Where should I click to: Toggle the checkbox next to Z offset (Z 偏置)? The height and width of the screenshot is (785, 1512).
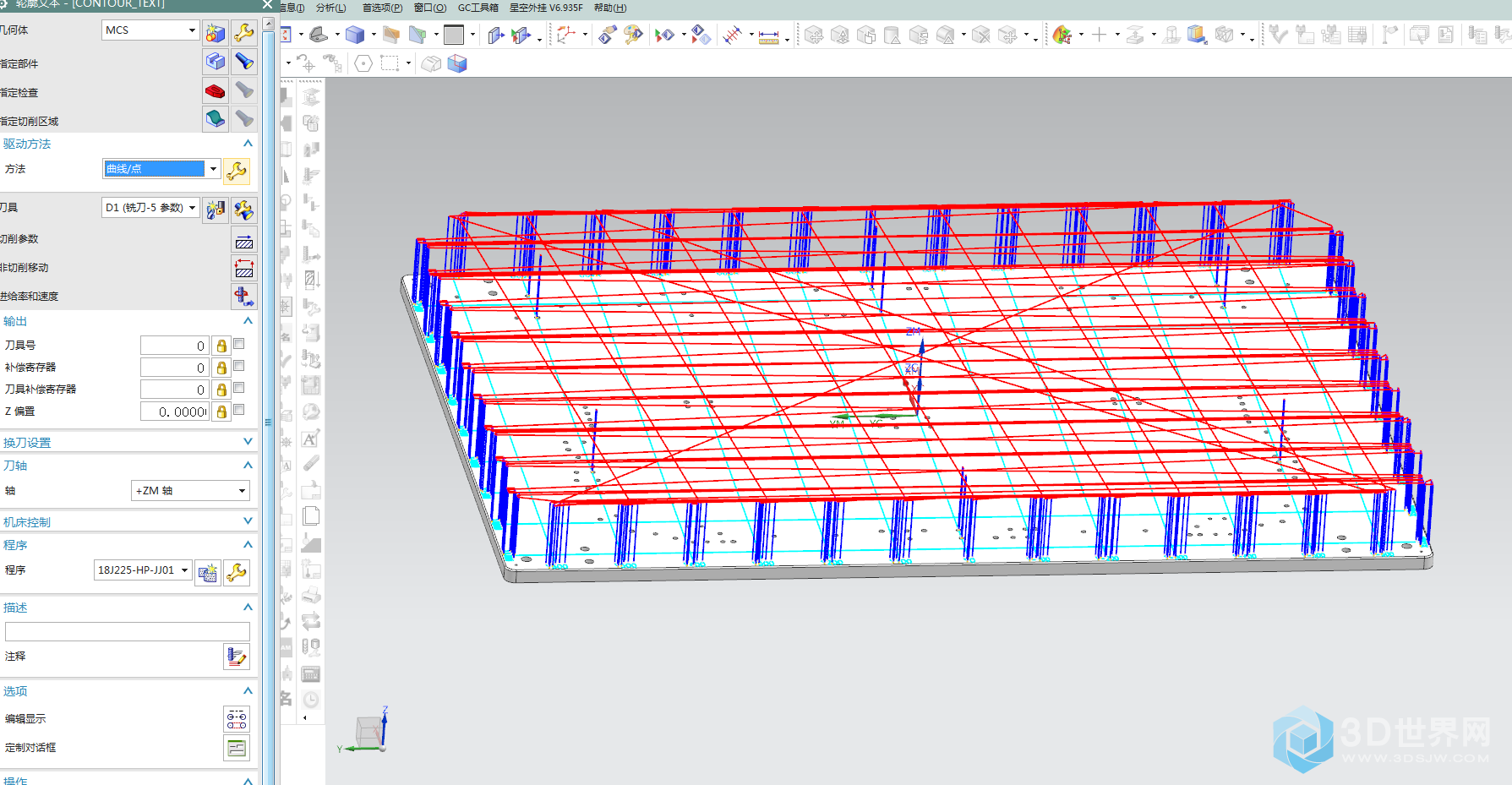click(x=239, y=410)
